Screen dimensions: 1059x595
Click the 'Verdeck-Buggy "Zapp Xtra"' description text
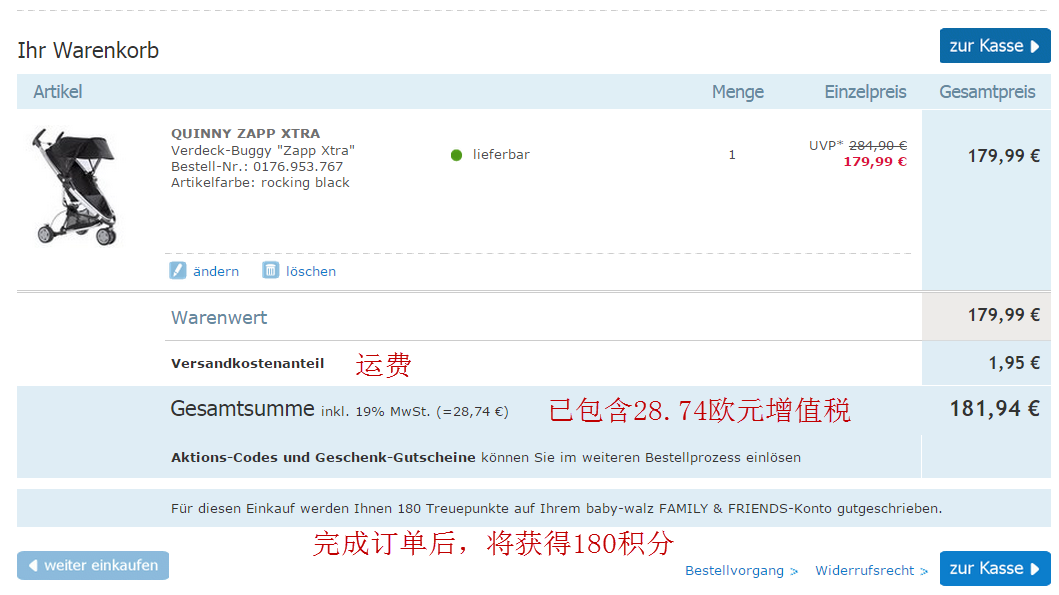tap(263, 151)
